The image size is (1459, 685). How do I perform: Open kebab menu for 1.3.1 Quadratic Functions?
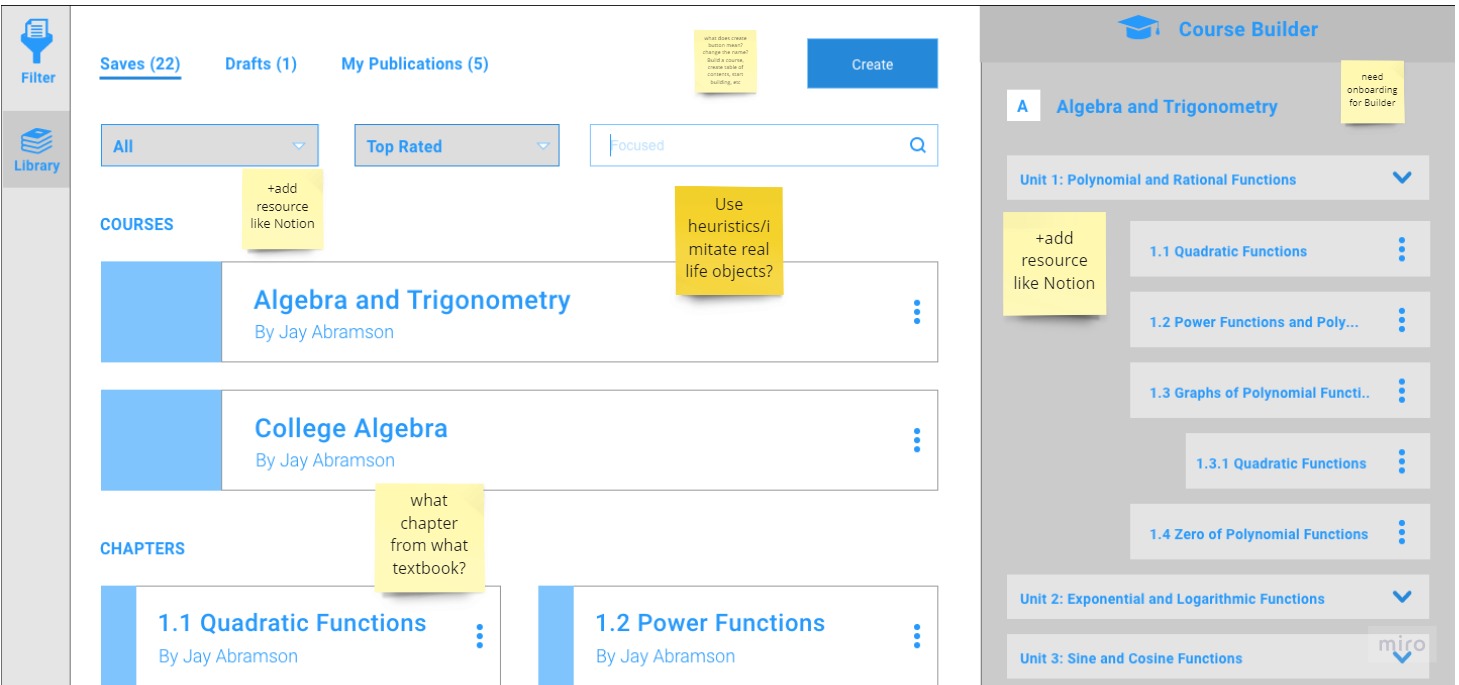pyautogui.click(x=1401, y=462)
